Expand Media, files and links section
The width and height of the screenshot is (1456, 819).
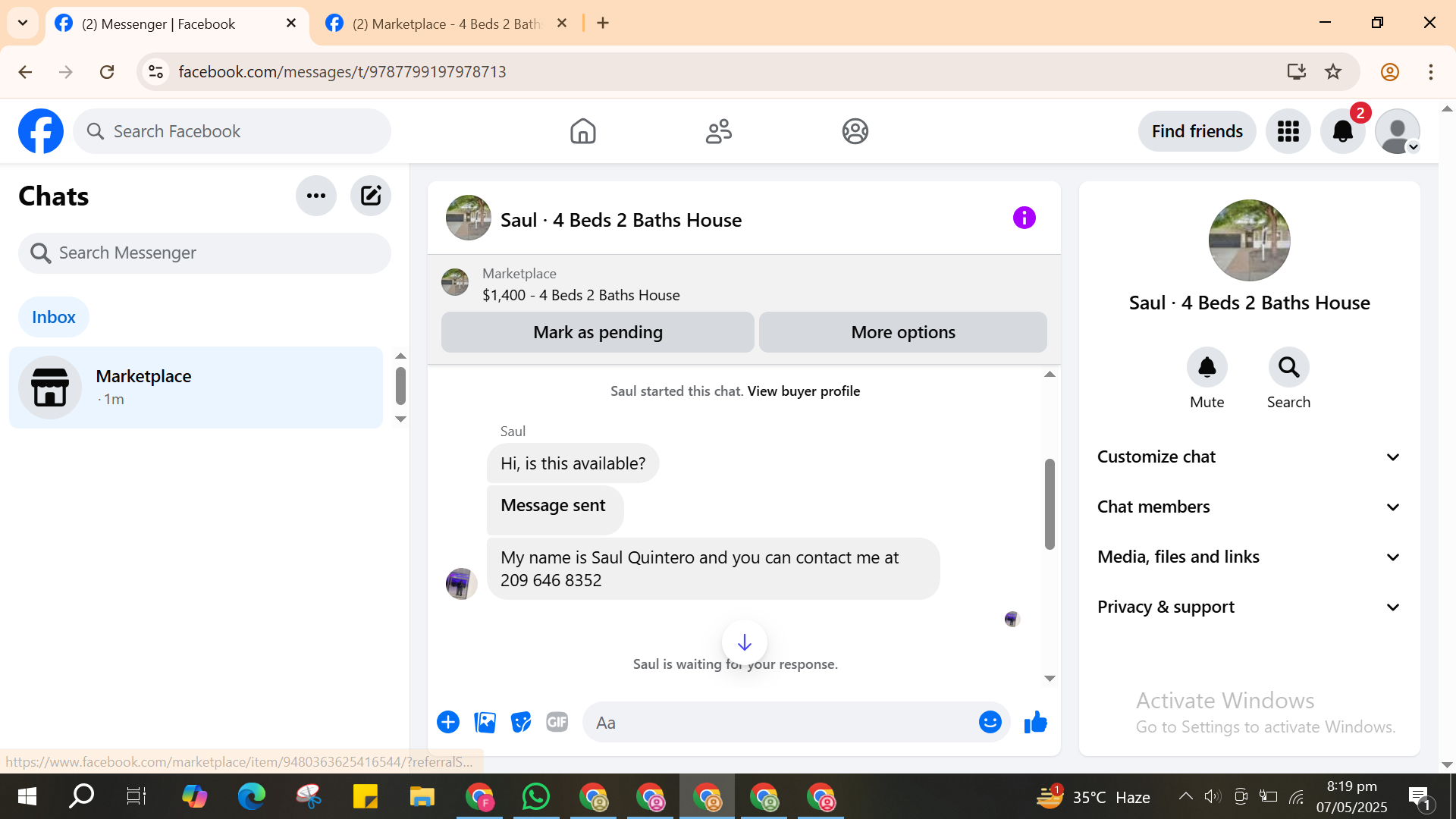point(1249,557)
